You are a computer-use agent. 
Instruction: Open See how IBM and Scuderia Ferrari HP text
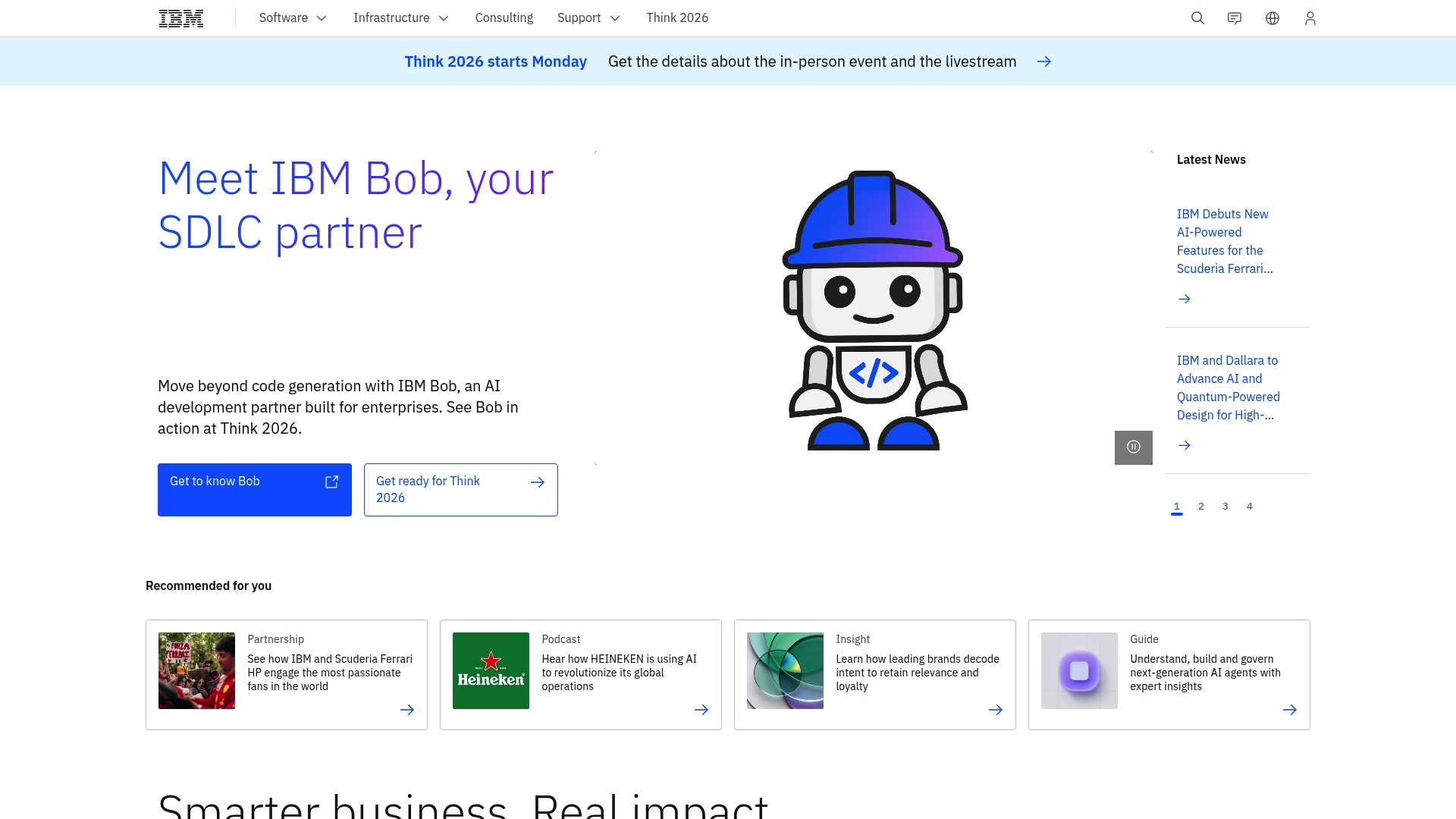tap(330, 673)
